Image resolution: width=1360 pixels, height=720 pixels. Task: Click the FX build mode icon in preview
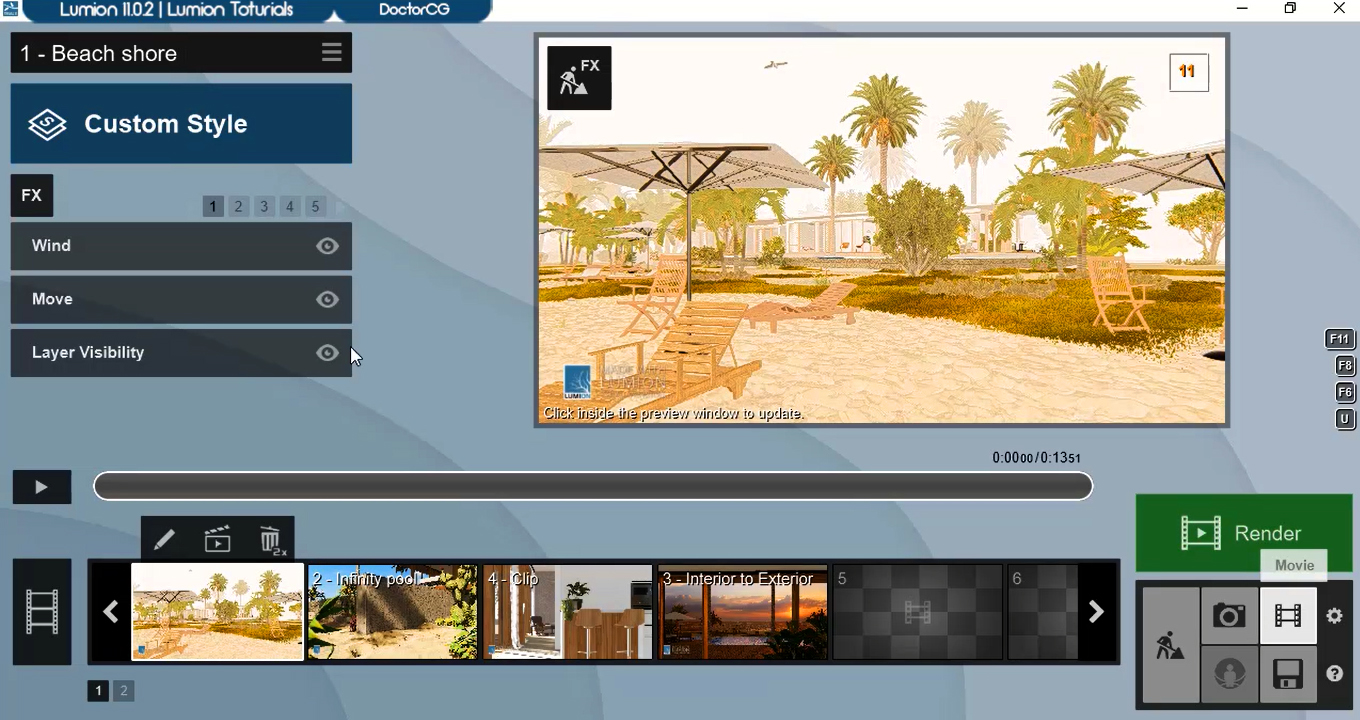tap(579, 78)
